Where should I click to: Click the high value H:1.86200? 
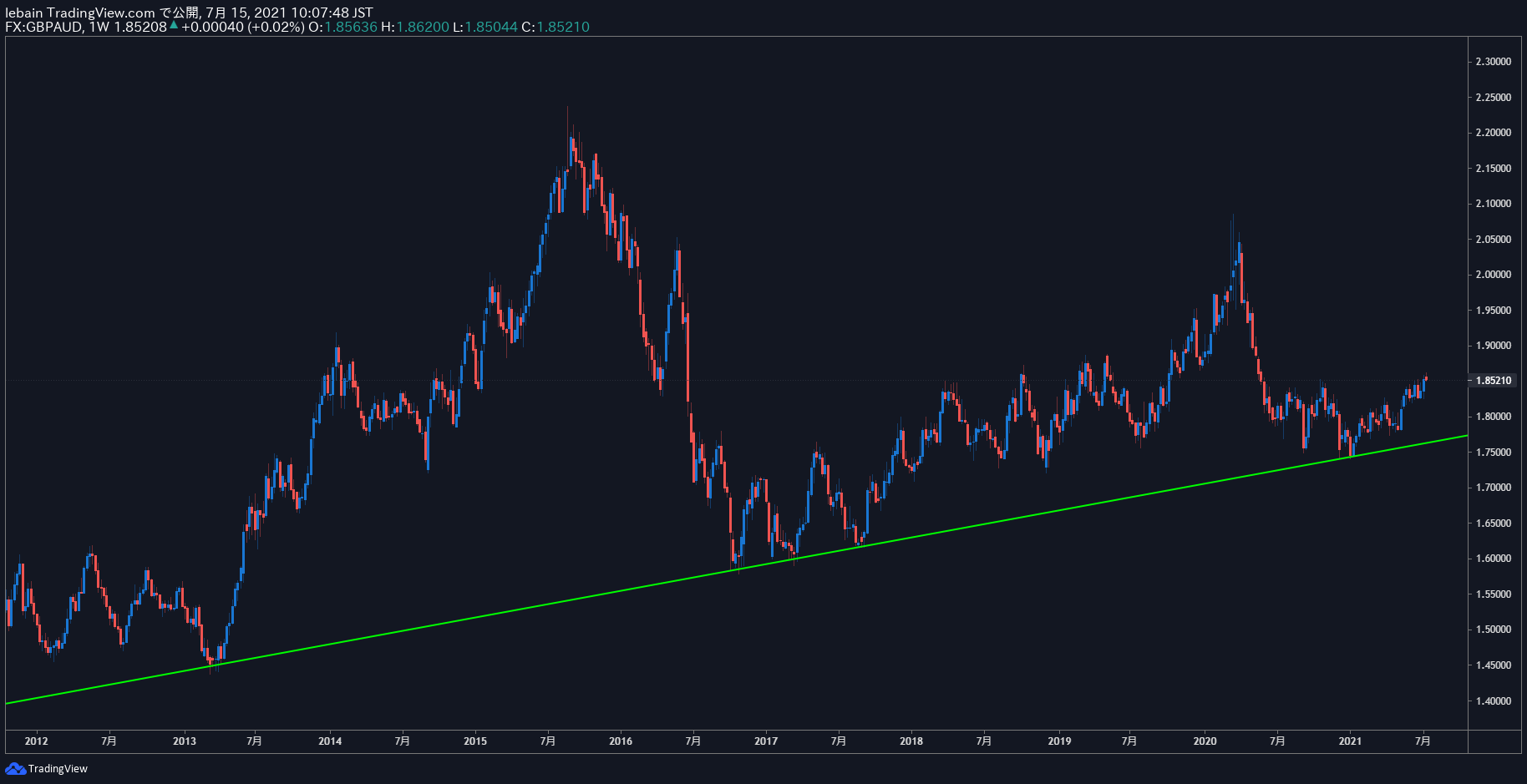(415, 27)
